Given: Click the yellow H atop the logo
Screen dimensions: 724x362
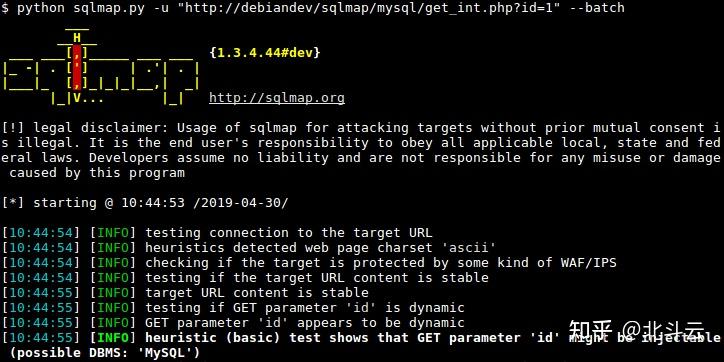Looking at the screenshot, I should click(x=77, y=38).
